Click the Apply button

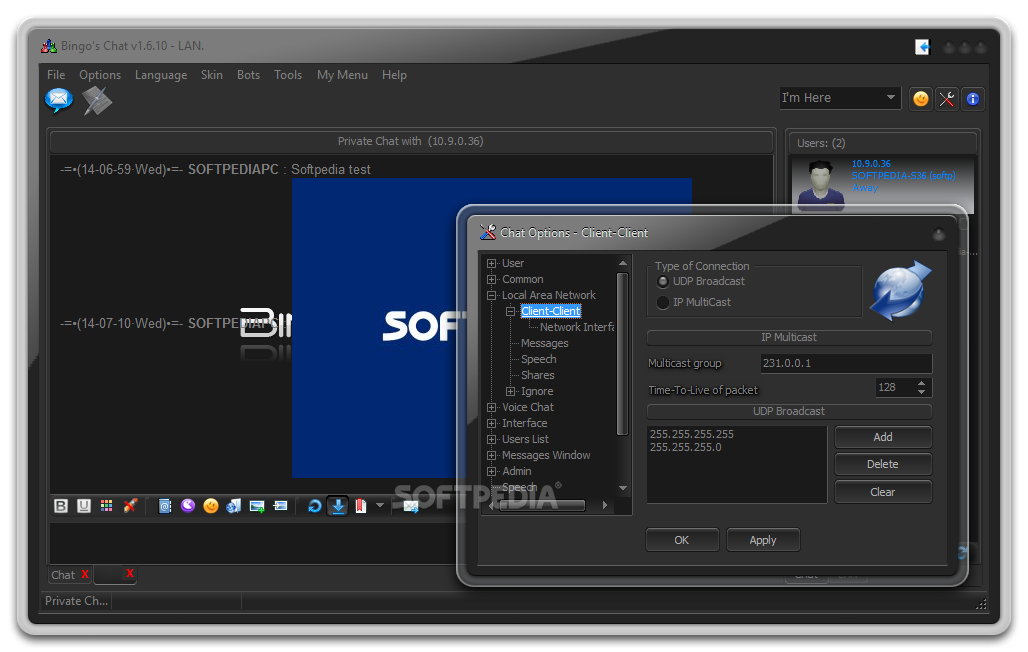click(762, 540)
